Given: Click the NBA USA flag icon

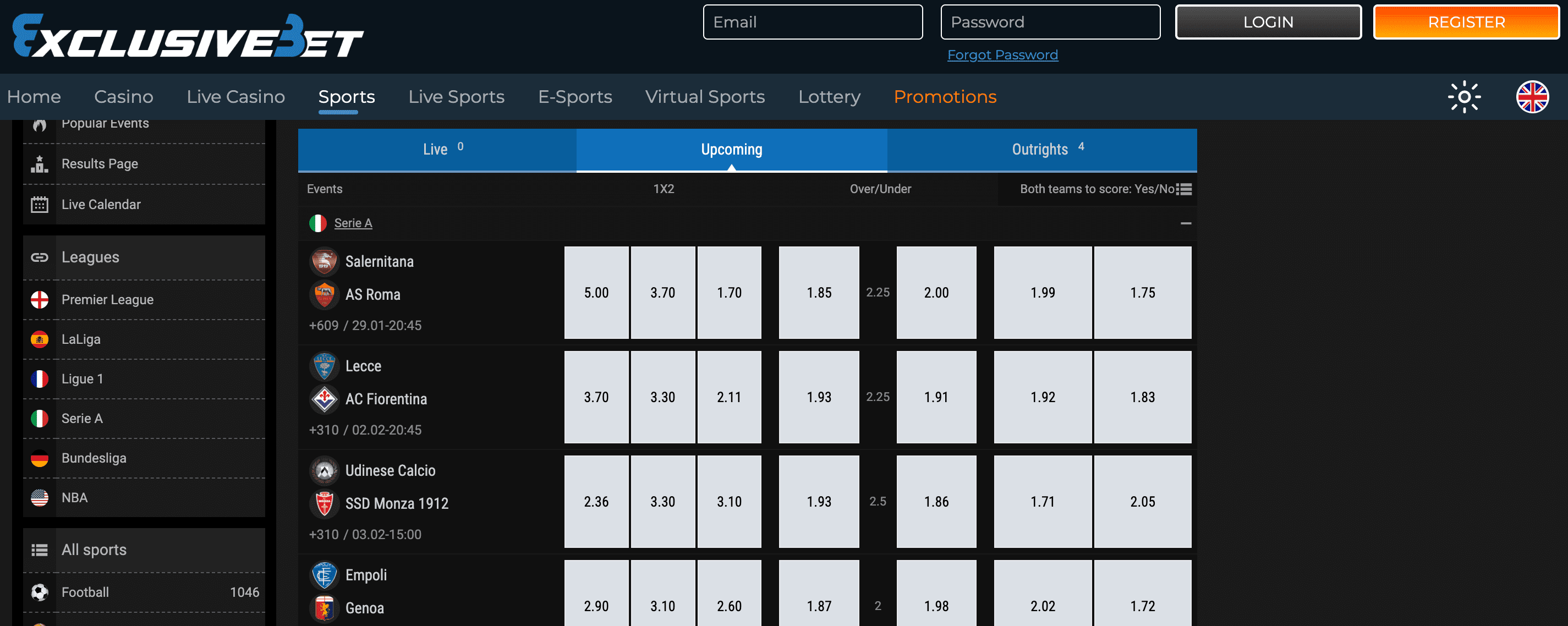Looking at the screenshot, I should pyautogui.click(x=40, y=498).
